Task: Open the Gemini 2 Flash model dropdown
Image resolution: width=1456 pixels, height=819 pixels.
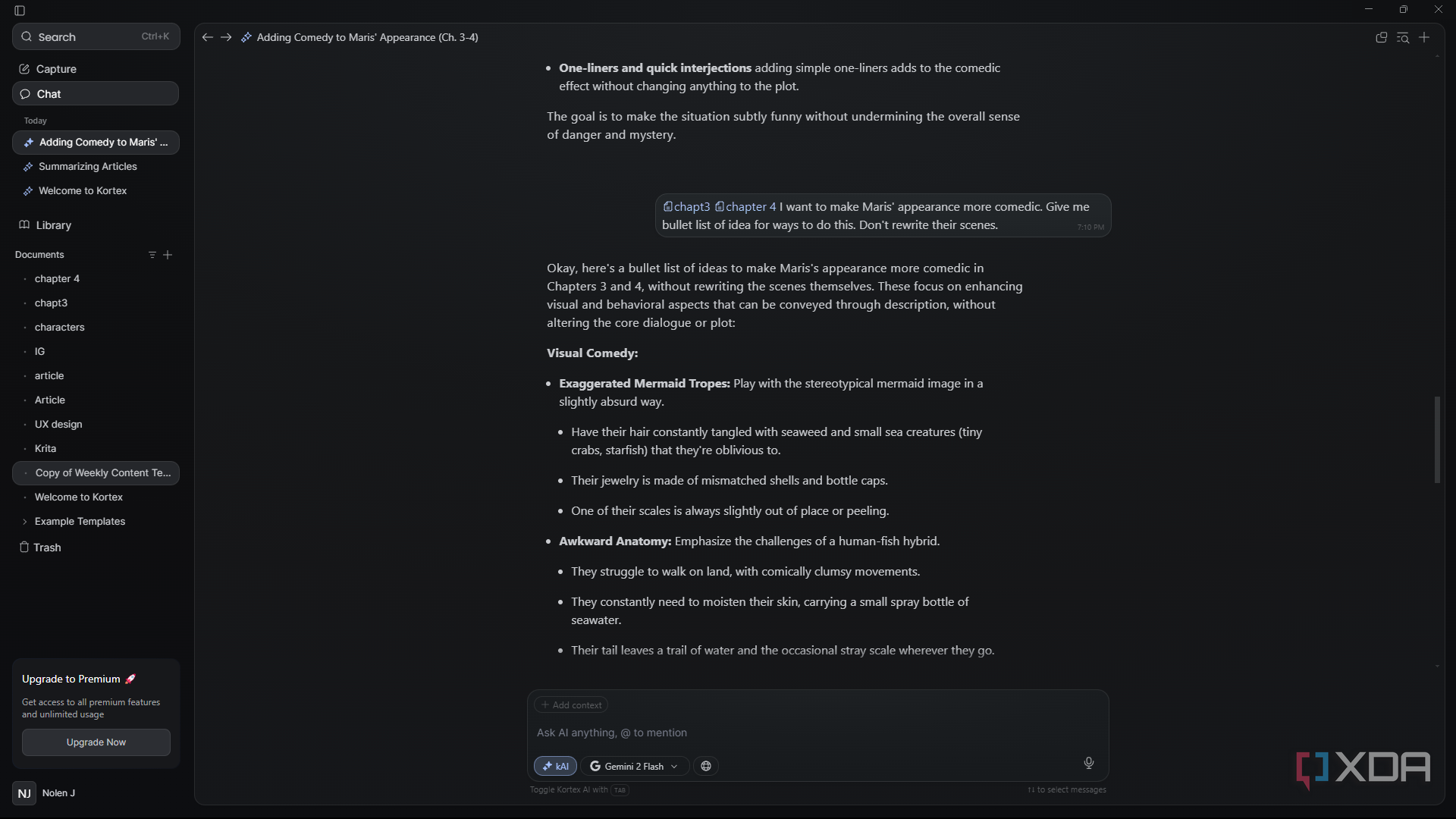Action: click(634, 766)
